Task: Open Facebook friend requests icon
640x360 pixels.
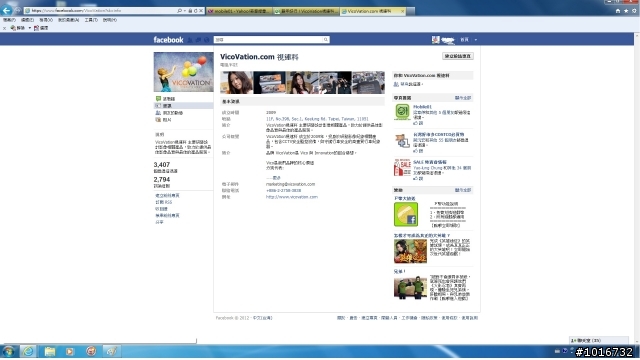Action: (x=190, y=40)
